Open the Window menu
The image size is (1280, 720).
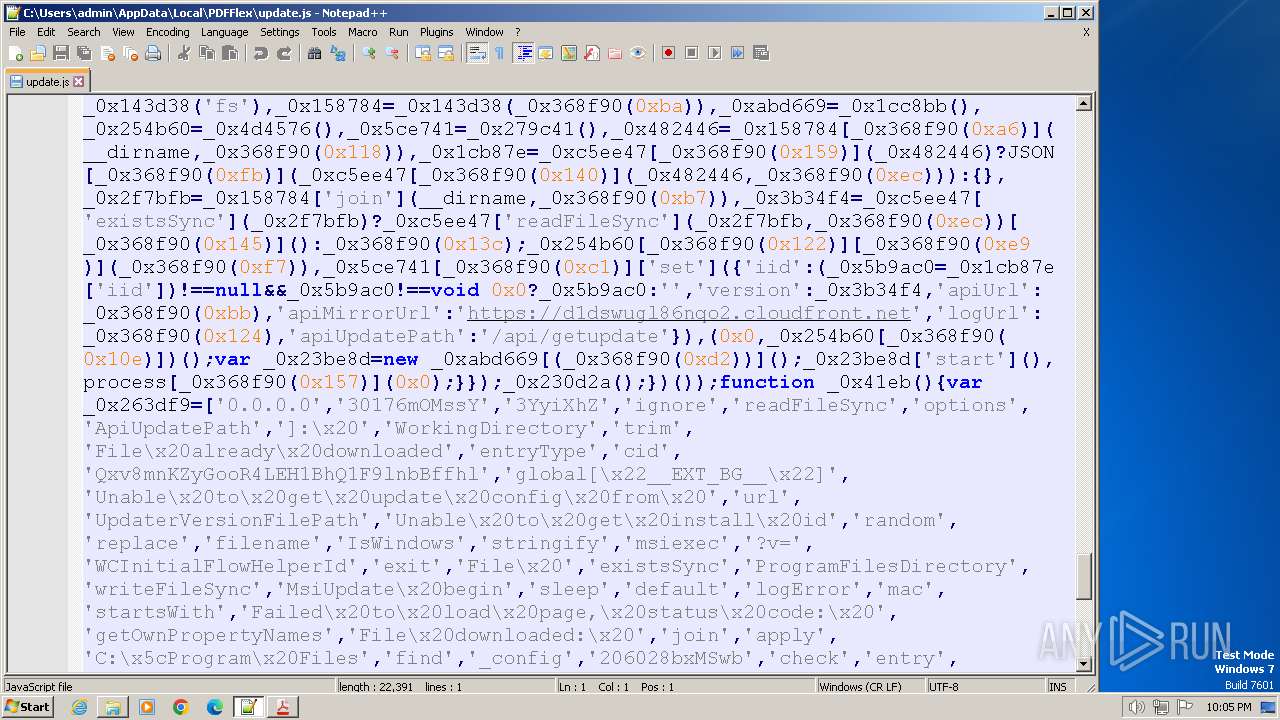485,32
